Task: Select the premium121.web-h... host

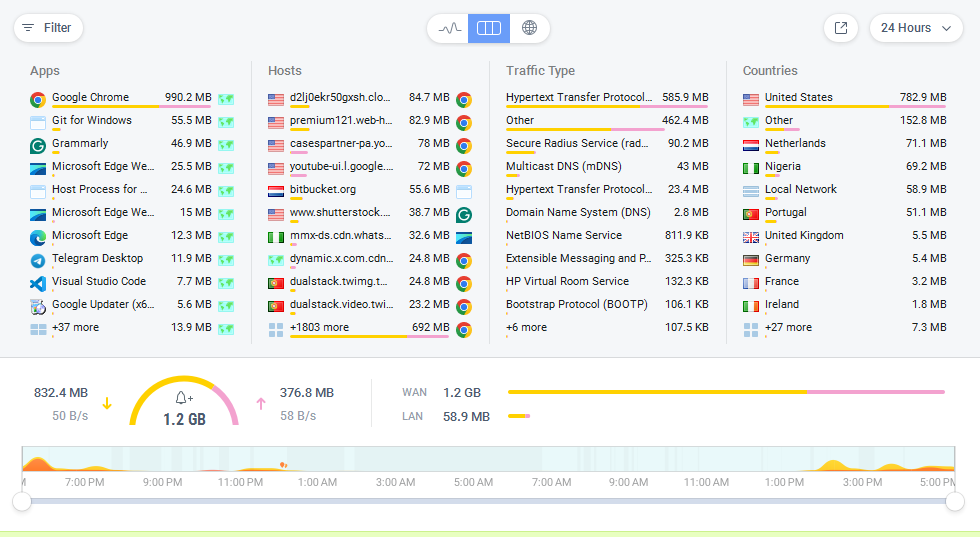Action: click(369, 121)
